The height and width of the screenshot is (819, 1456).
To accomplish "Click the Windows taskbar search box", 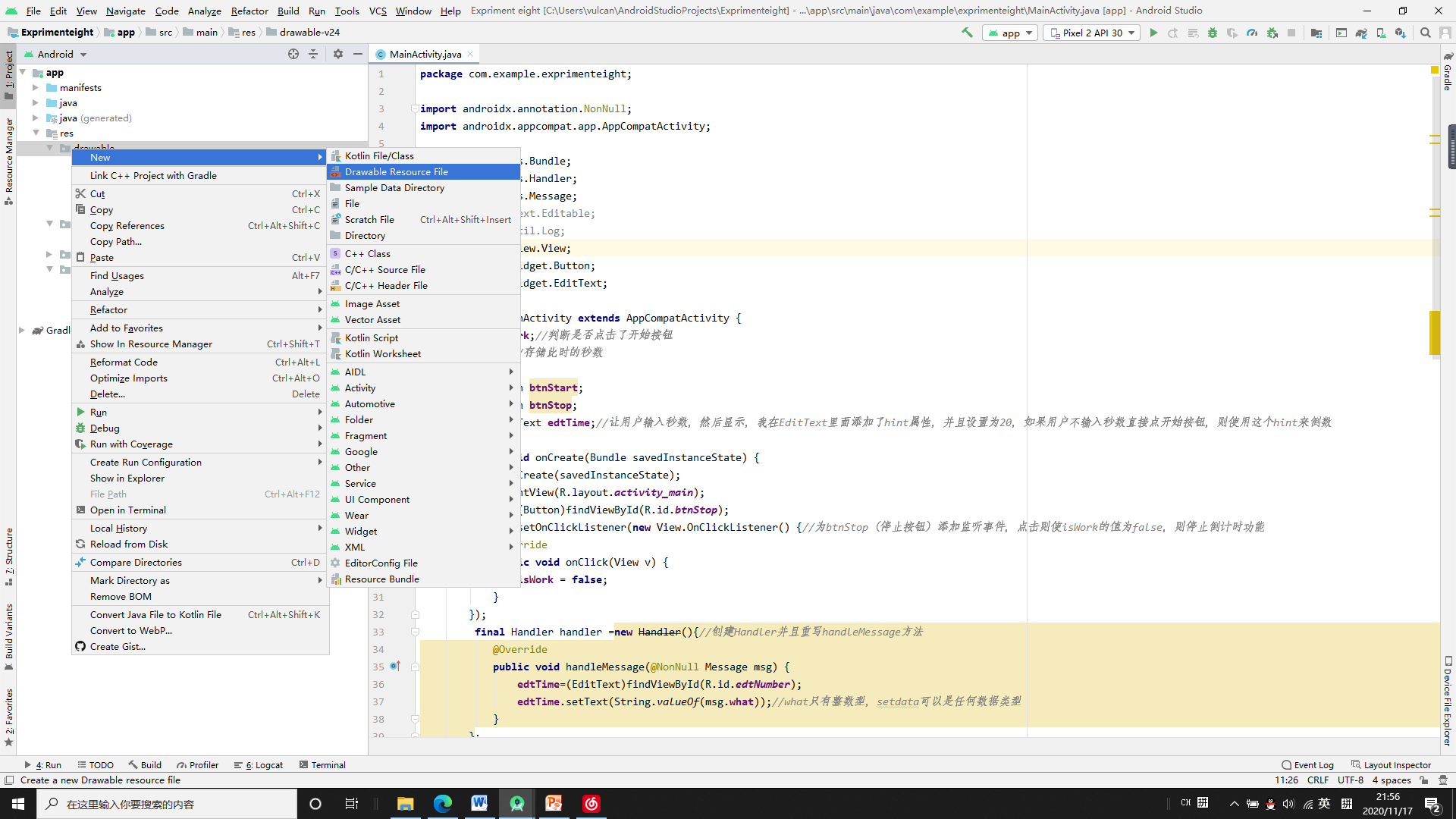I will [167, 804].
